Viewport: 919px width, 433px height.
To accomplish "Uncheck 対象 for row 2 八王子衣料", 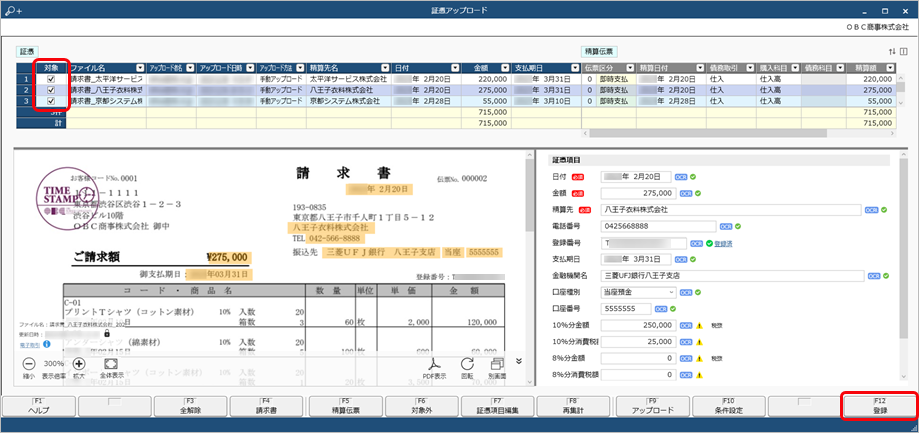I will tap(51, 90).
